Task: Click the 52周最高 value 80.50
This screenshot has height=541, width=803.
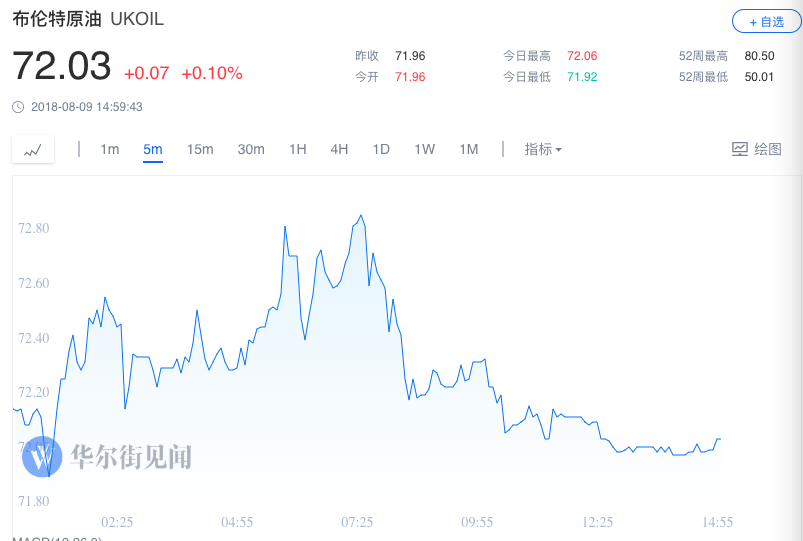Action: 759,56
